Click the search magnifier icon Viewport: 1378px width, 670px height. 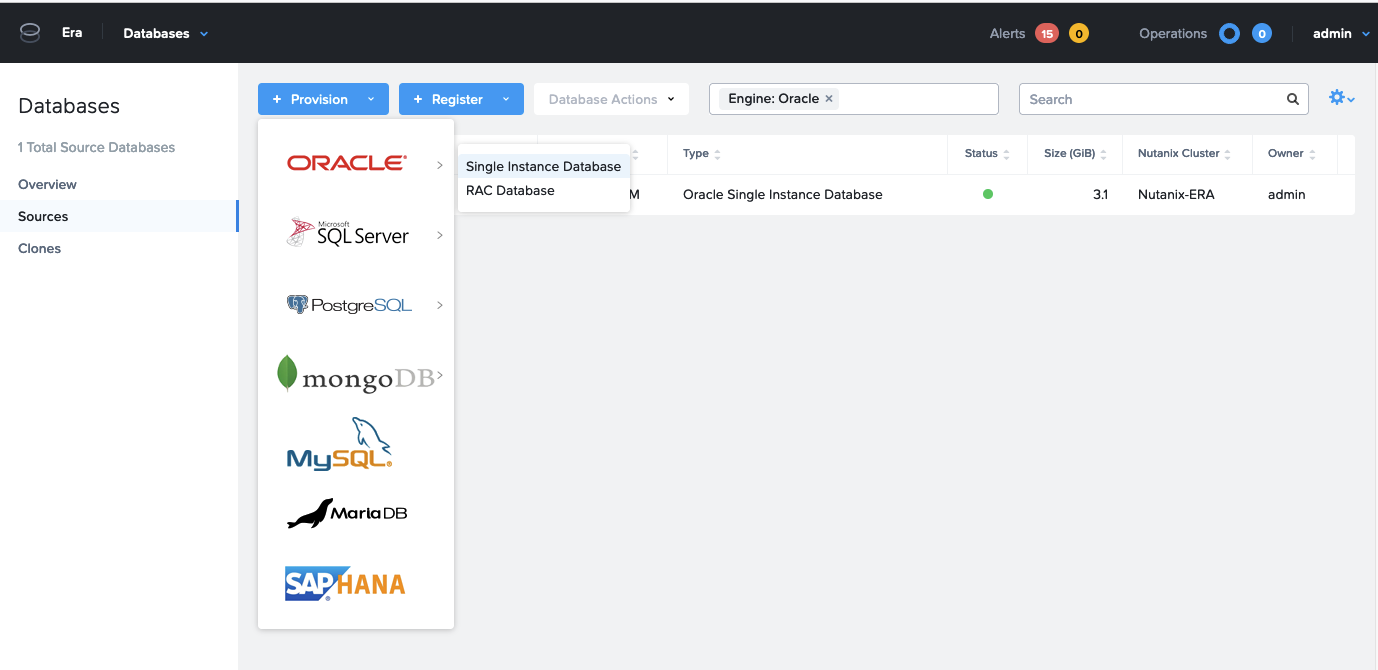1293,99
